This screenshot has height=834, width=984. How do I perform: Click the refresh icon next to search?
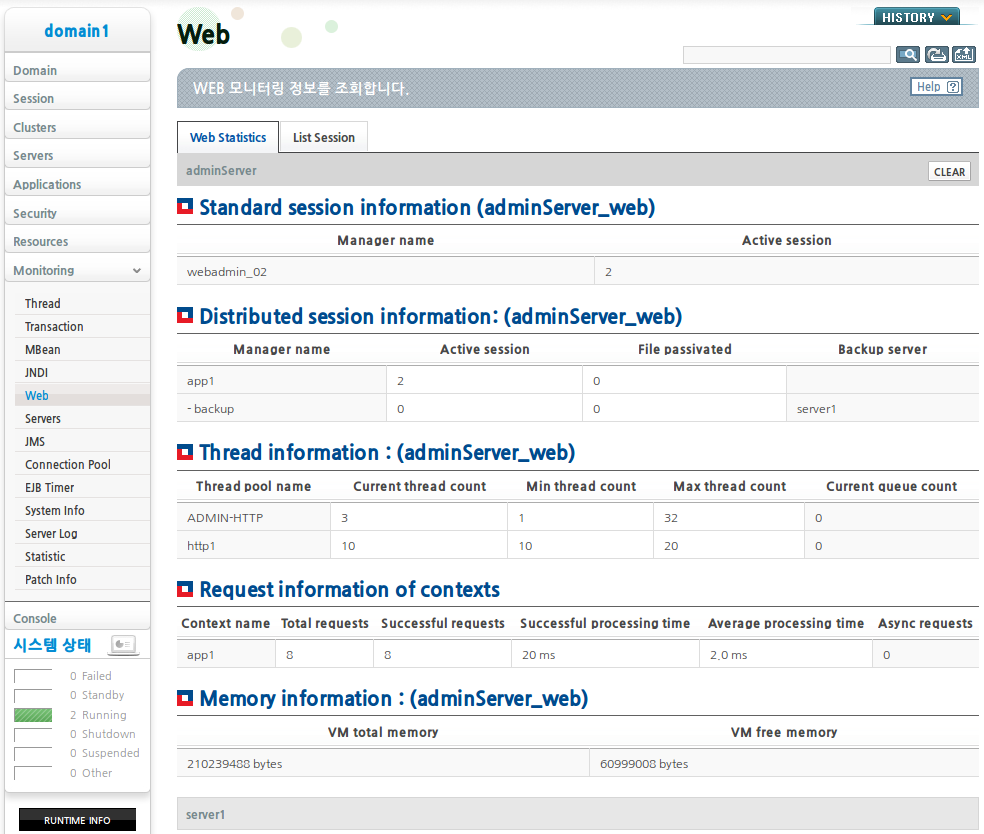(x=936, y=55)
